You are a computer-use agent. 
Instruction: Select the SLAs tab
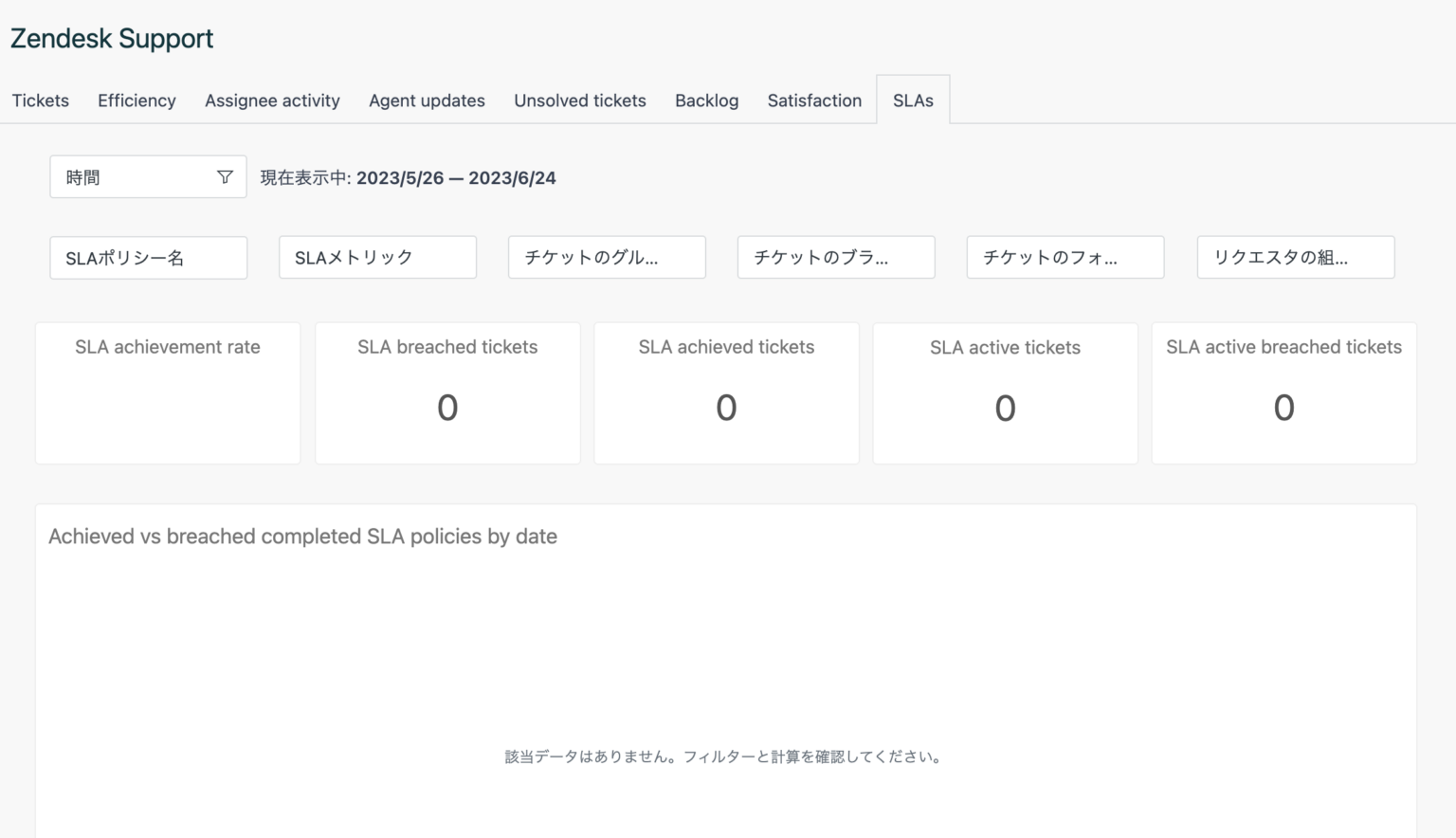click(x=913, y=100)
